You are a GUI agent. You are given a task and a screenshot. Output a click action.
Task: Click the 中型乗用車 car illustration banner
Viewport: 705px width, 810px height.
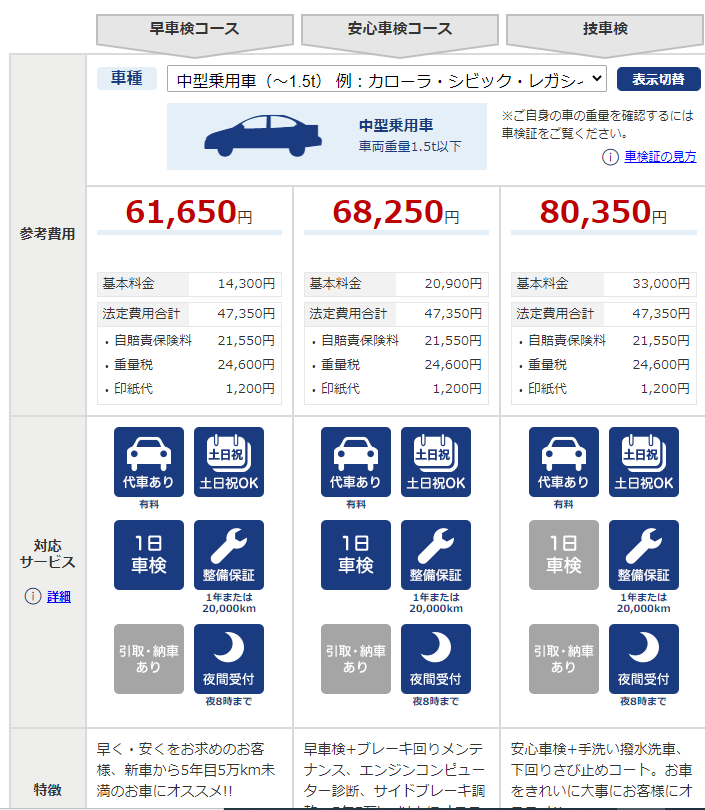[326, 136]
